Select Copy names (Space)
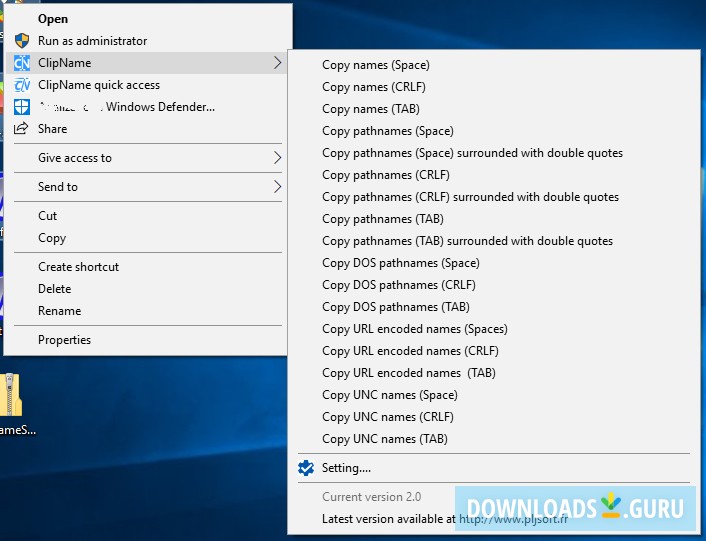 494,65
